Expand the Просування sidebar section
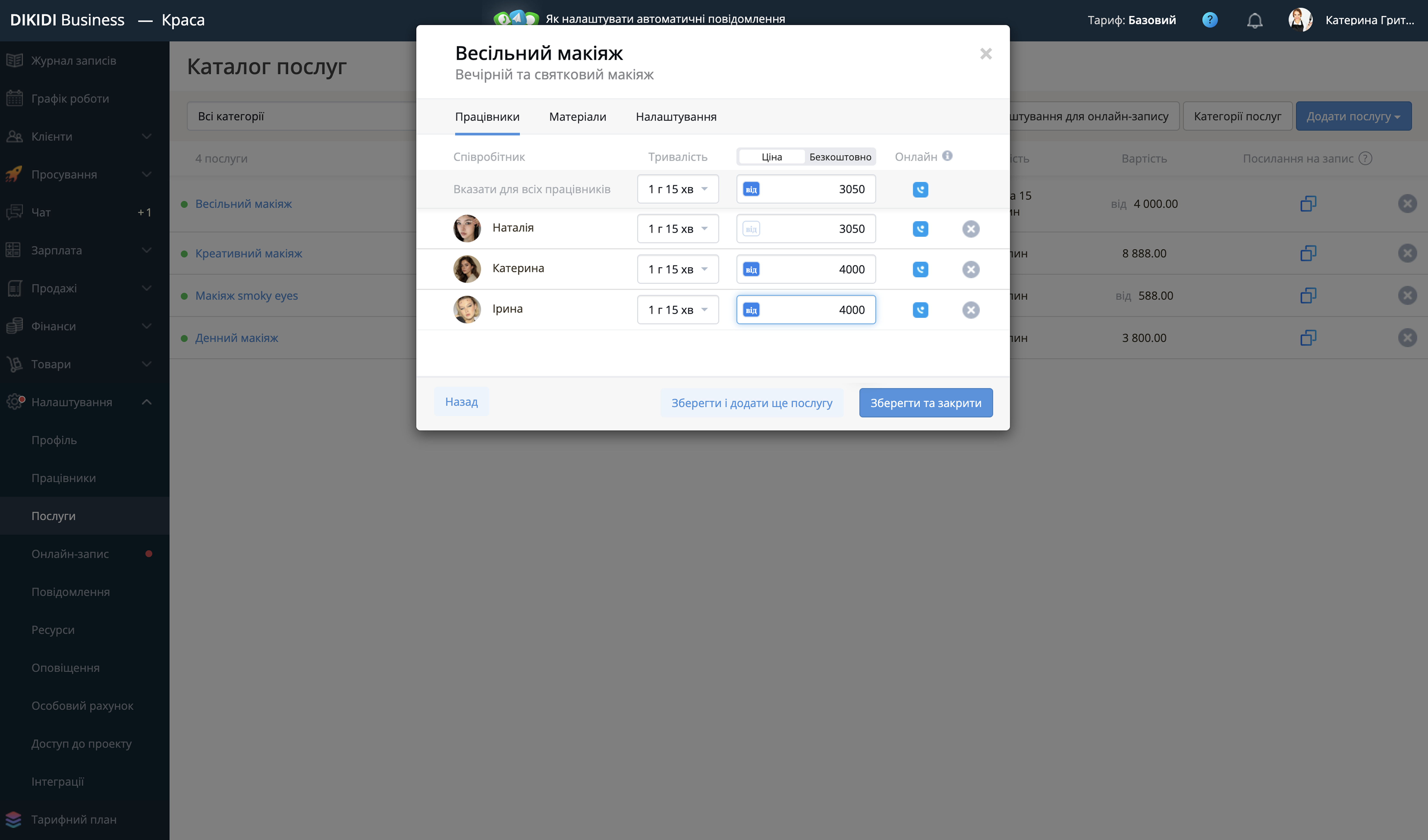 coord(84,174)
